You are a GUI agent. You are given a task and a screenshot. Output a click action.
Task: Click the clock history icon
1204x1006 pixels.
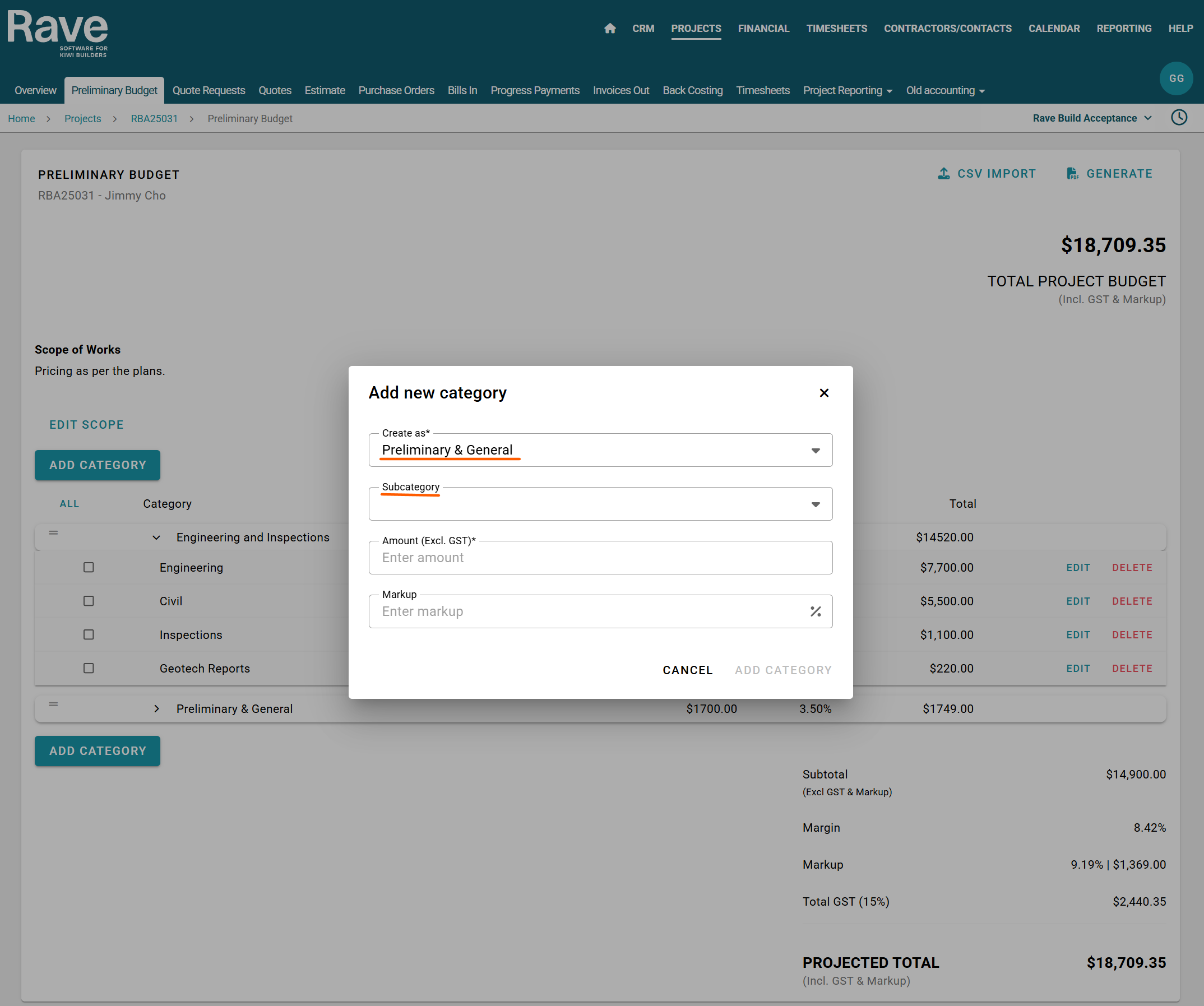[1179, 118]
